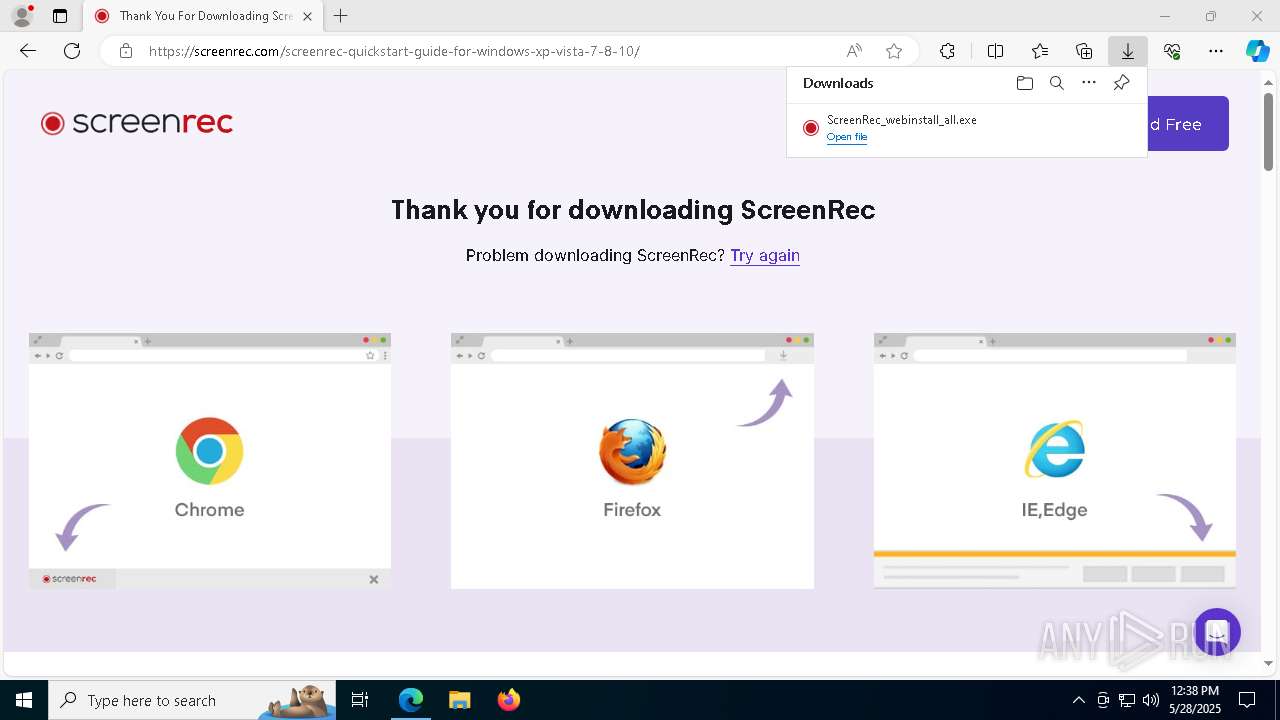Click the taskbar search box
Image resolution: width=1280 pixels, height=720 pixels.
192,700
